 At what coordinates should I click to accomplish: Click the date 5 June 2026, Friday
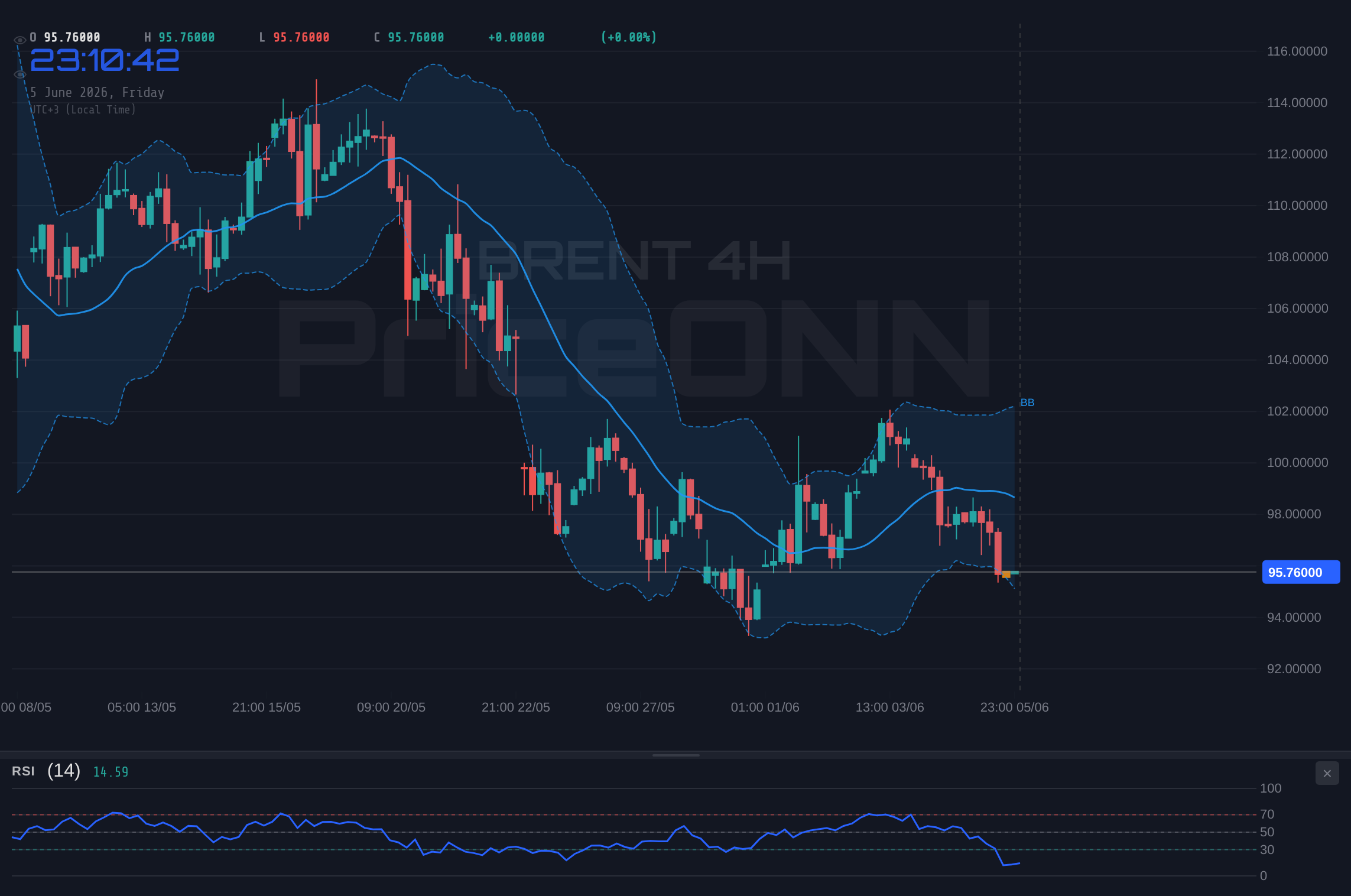point(98,92)
